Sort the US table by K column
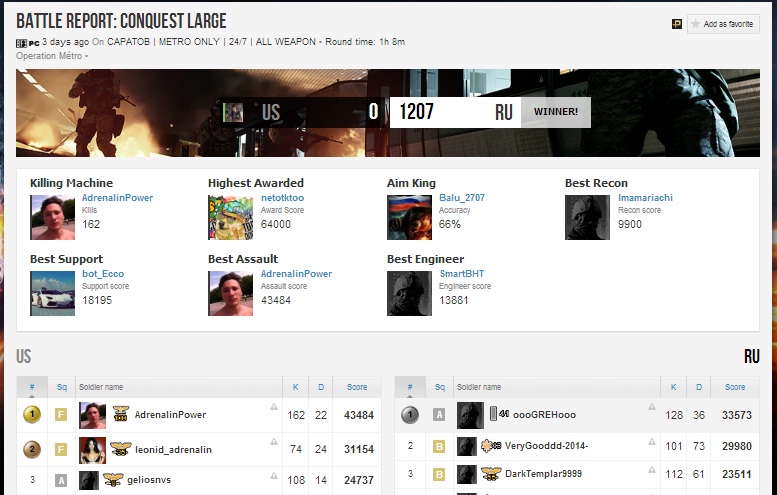777x495 pixels. click(295, 387)
